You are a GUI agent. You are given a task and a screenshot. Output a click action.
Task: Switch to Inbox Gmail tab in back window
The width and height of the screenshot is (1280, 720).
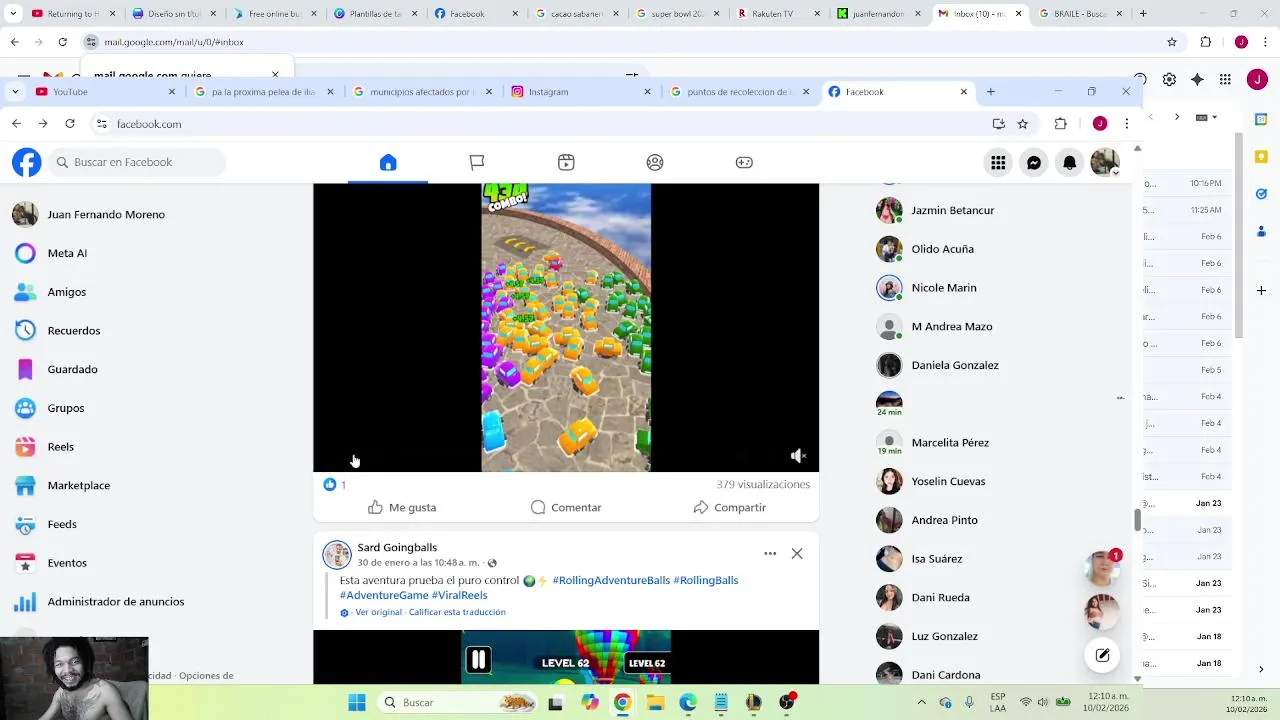click(981, 14)
